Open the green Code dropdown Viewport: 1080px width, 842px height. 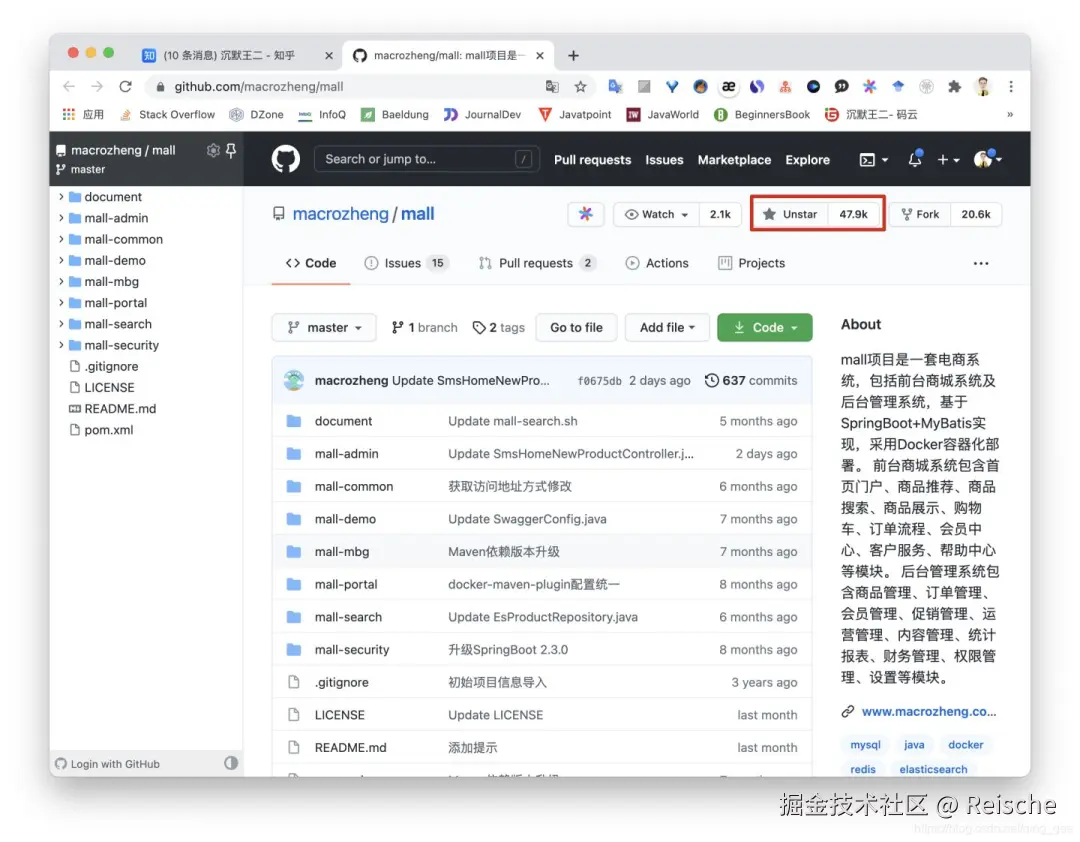(x=765, y=327)
